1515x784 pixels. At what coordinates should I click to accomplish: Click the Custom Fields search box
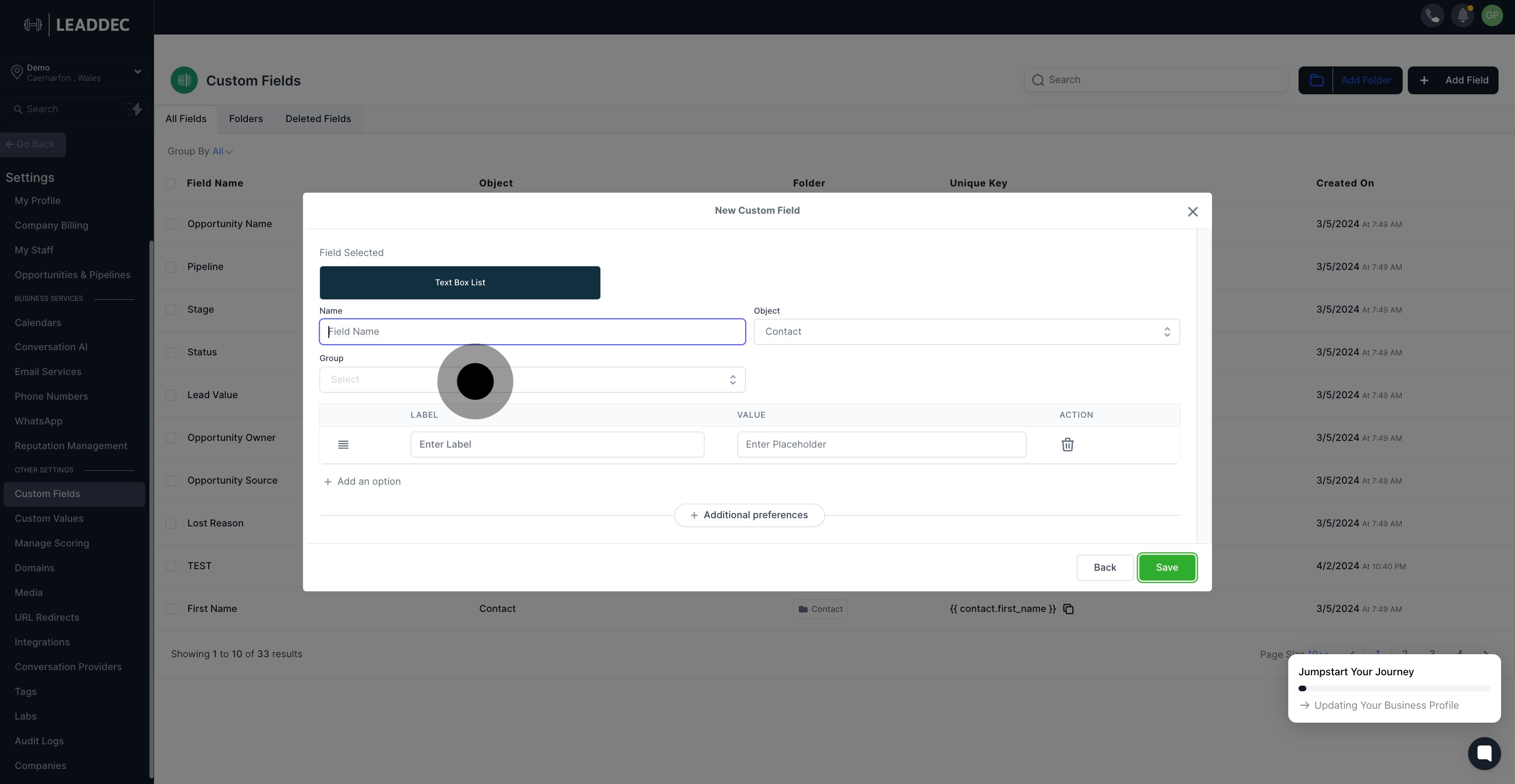1156,80
